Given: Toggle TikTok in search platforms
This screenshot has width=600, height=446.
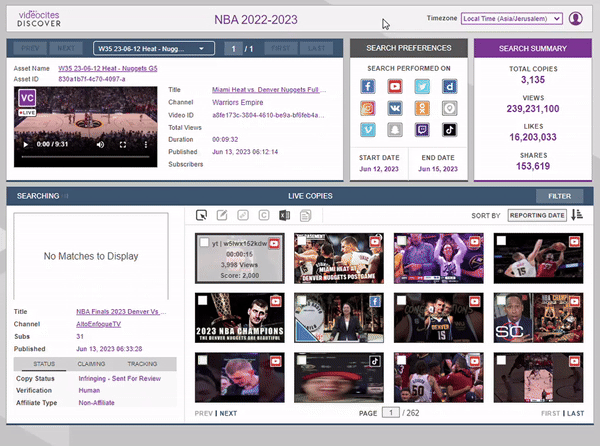Looking at the screenshot, I should pos(450,130).
